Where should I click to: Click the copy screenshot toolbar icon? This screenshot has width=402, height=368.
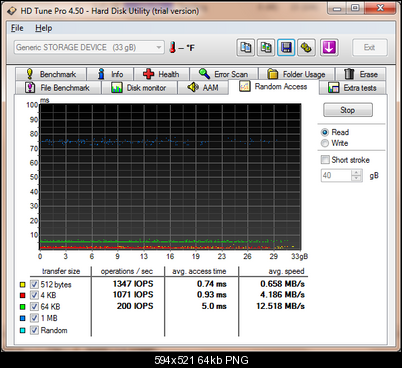point(266,48)
